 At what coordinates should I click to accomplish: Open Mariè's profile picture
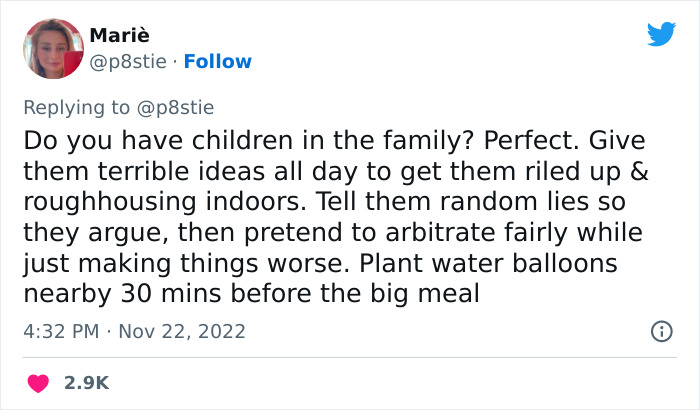[51, 48]
